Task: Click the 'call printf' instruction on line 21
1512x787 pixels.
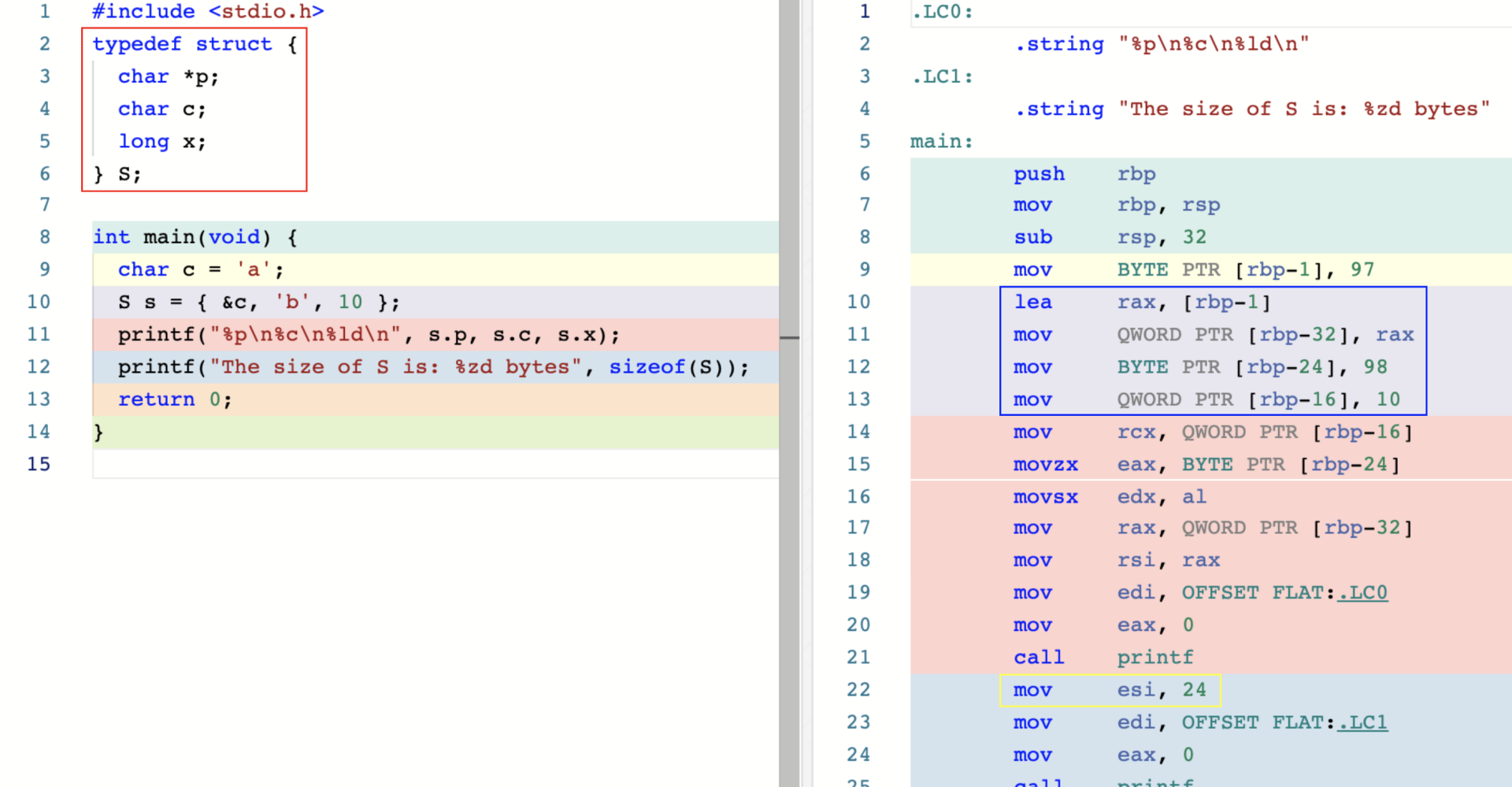Action: [x=1103, y=657]
